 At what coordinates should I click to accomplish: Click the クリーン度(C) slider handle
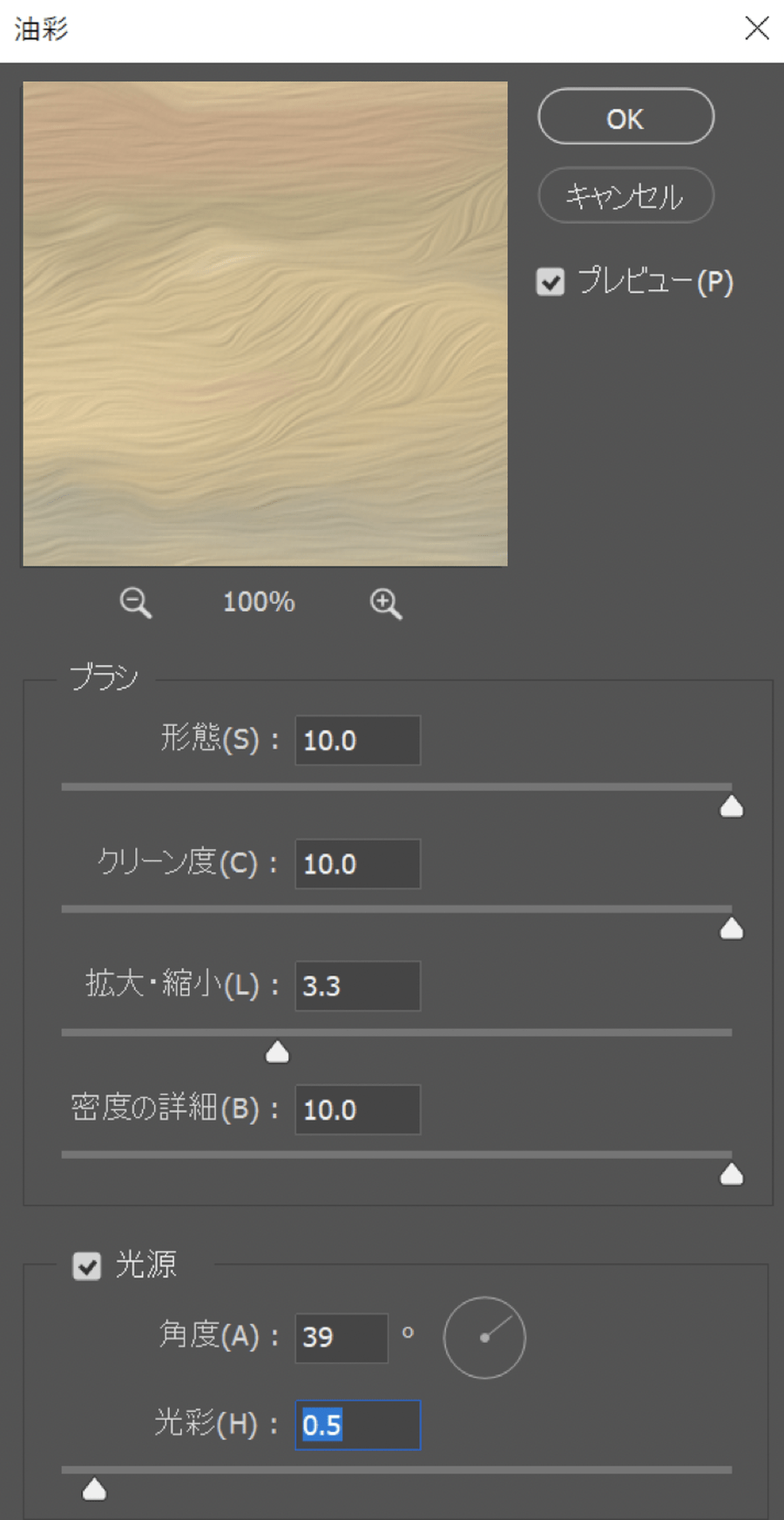pos(732,929)
